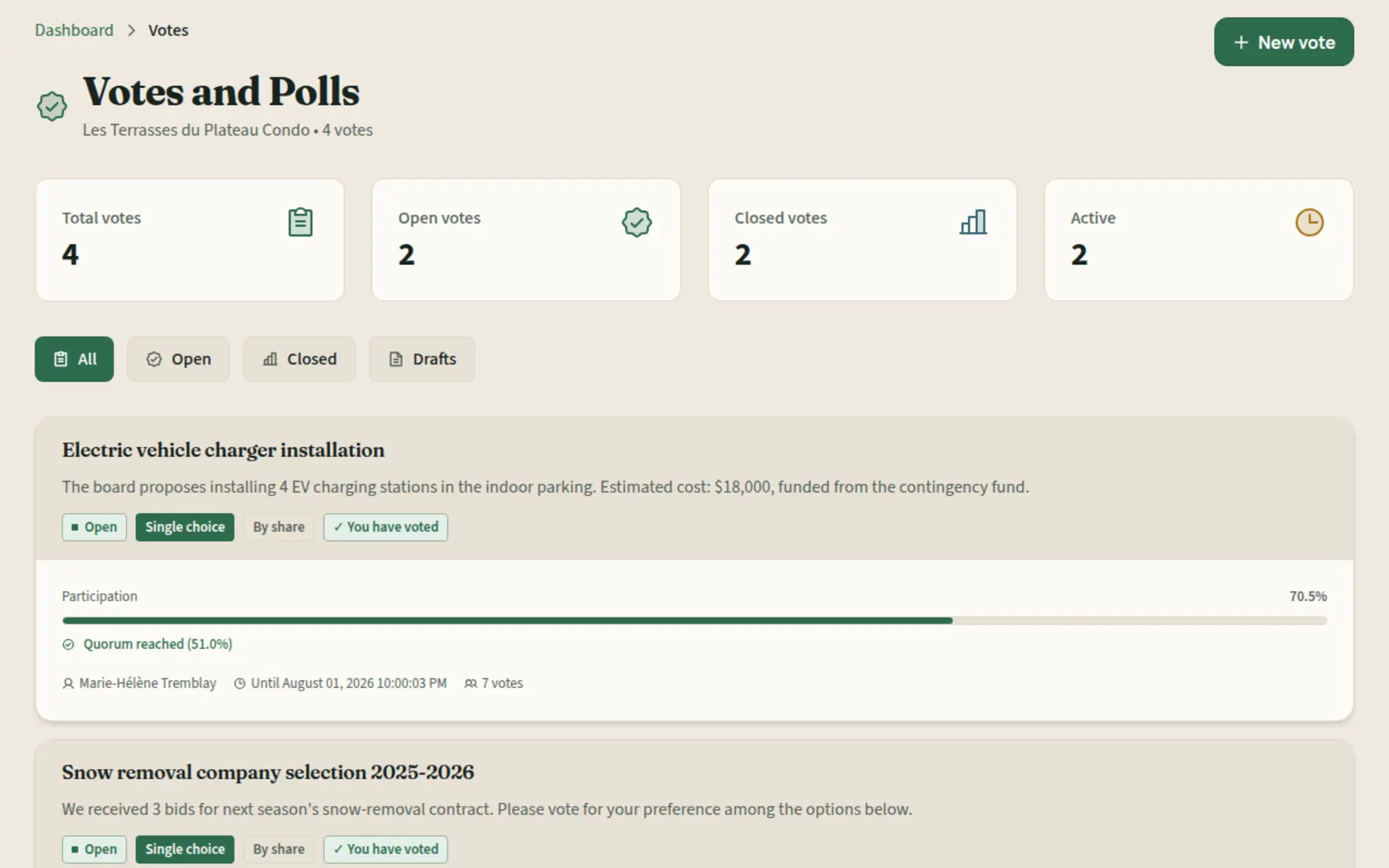This screenshot has height=868, width=1389.
Task: Click the plus icon in New vote button
Action: 1241,42
